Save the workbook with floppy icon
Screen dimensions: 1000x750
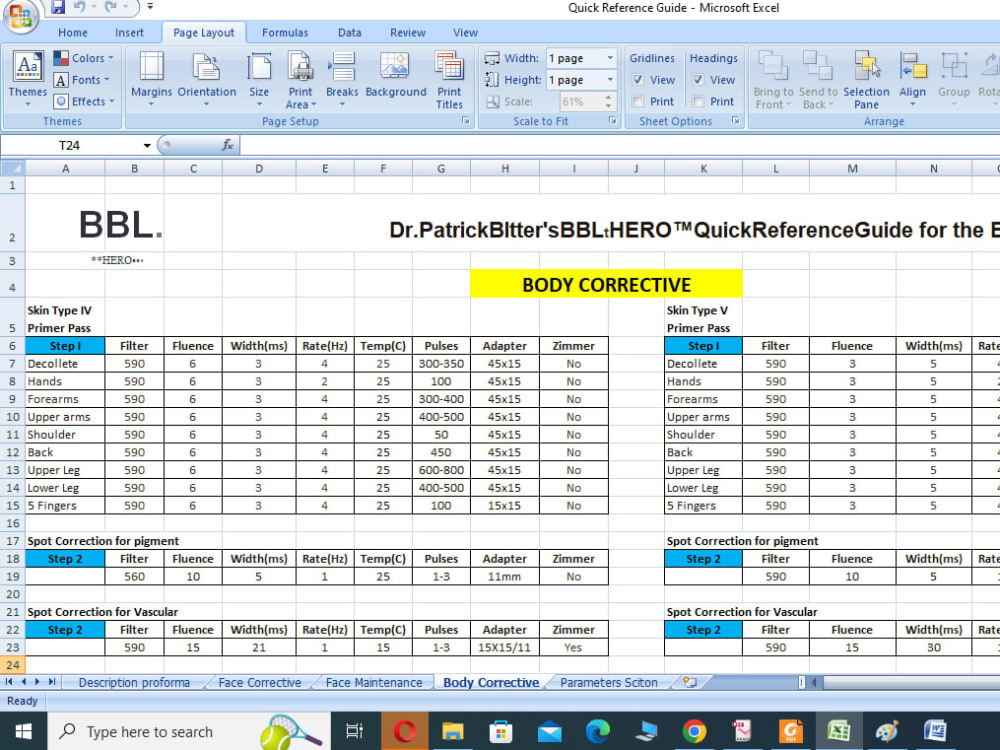[x=58, y=8]
